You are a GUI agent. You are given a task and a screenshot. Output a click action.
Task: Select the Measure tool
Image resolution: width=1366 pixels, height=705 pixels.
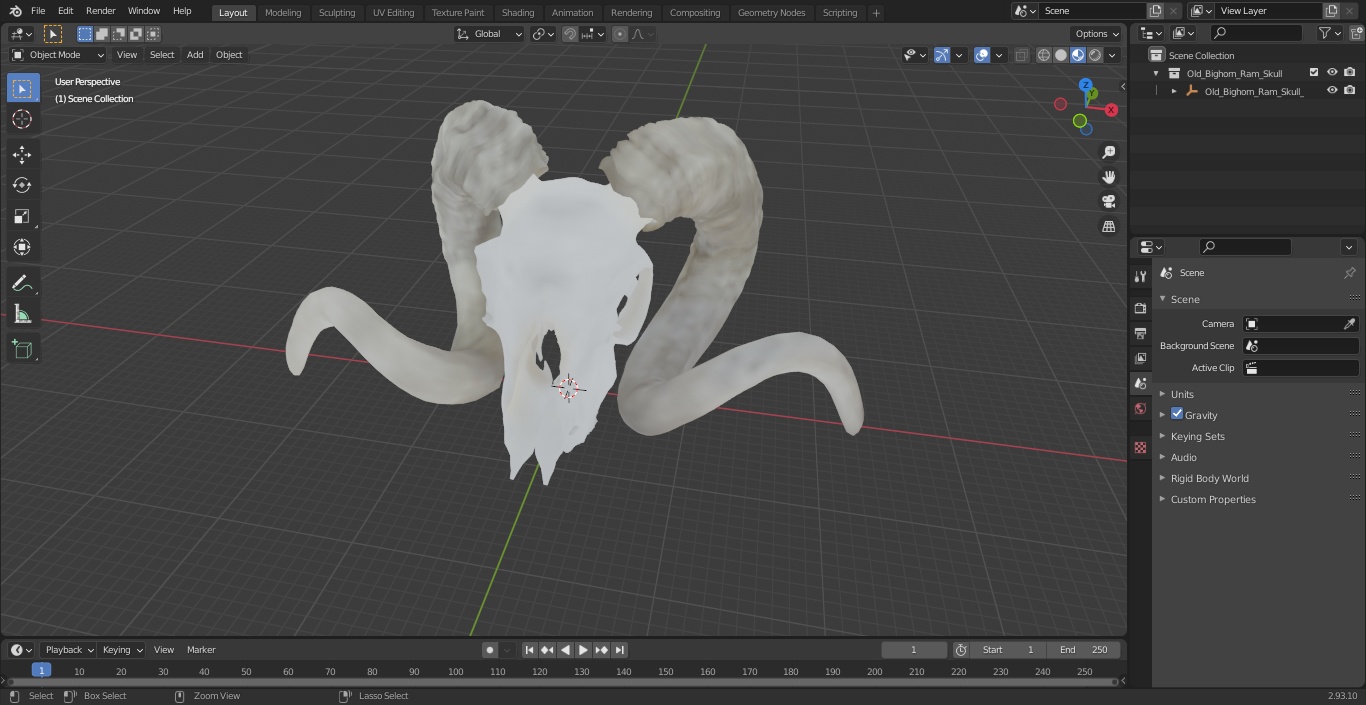[x=22, y=315]
